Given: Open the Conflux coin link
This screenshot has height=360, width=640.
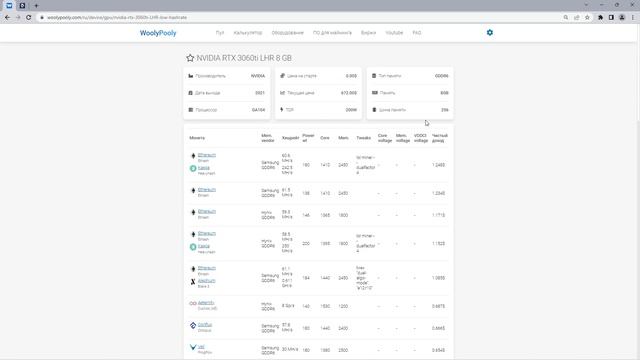Looking at the screenshot, I should 205,325.
